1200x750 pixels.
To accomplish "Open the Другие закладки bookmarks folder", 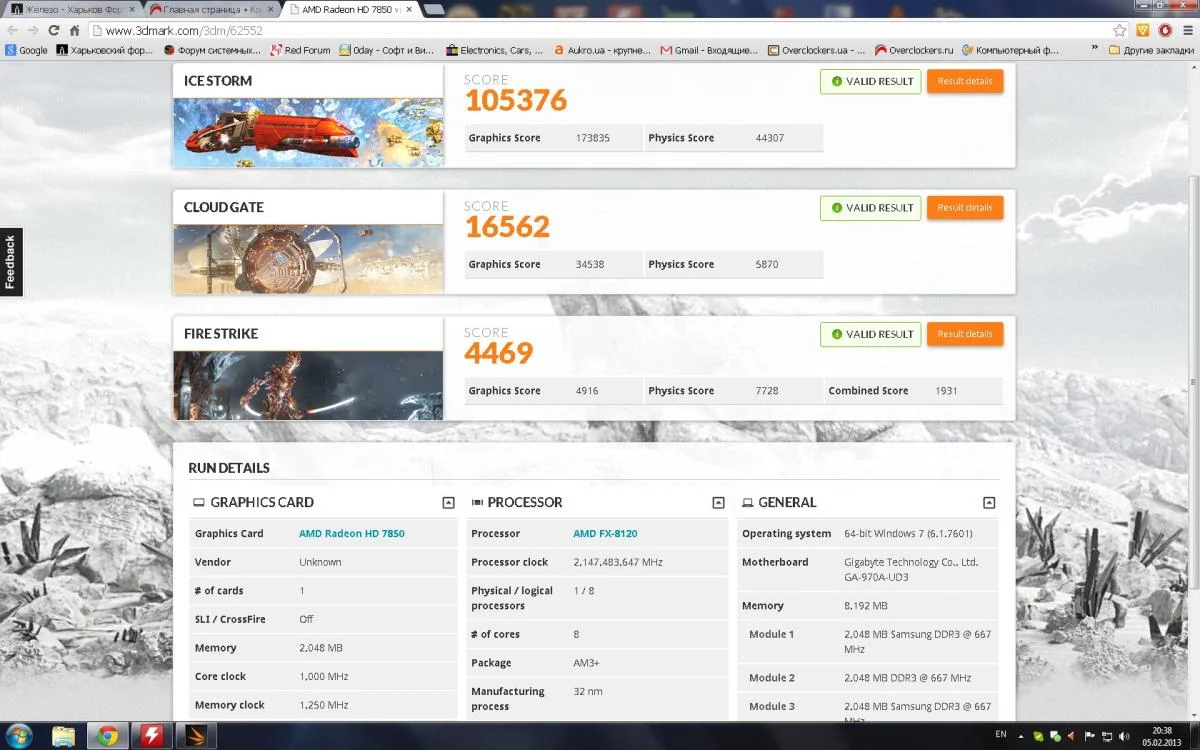I will [x=1151, y=50].
